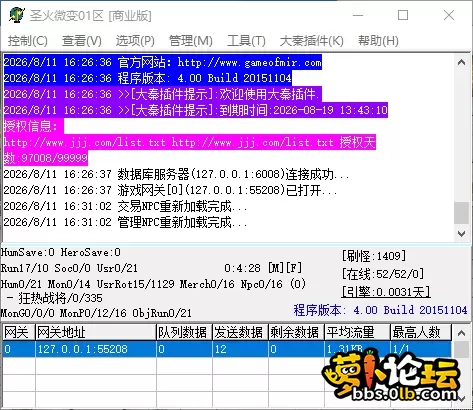Screen dimensions: 473x410
Task: Click the 剩余数据 column header
Action: (x=296, y=332)
